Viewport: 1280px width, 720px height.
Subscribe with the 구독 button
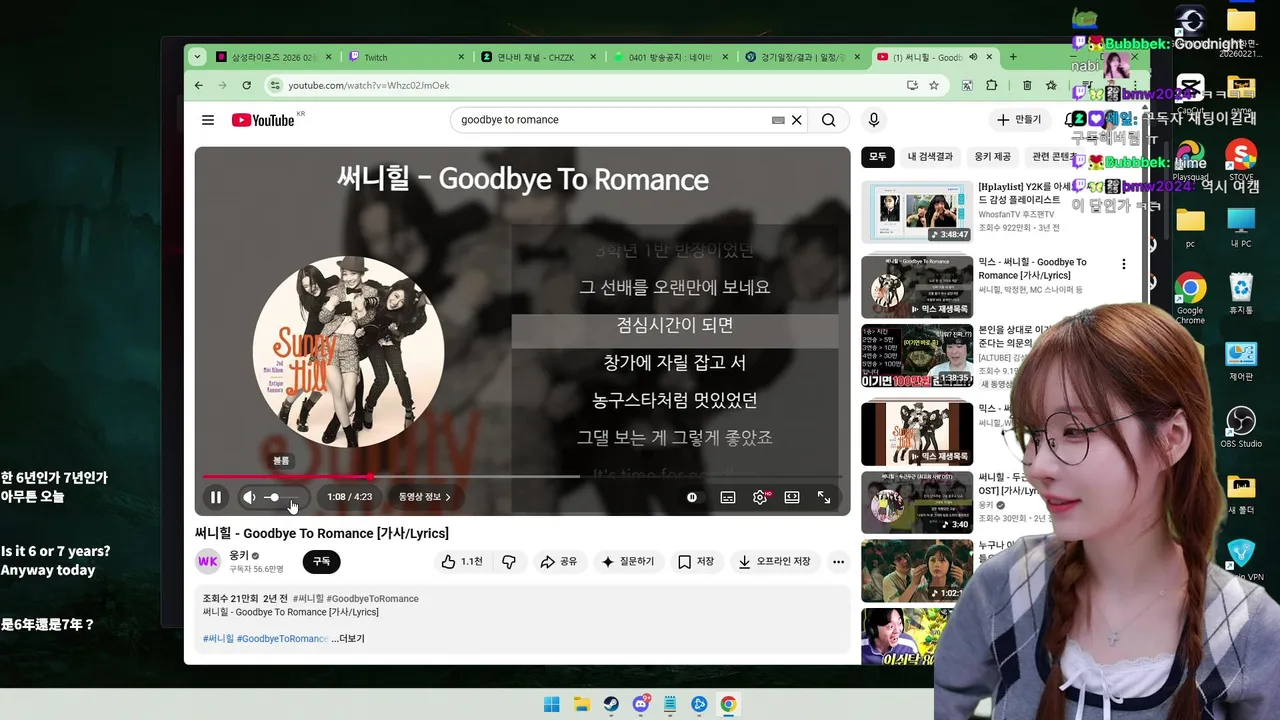tap(321, 562)
